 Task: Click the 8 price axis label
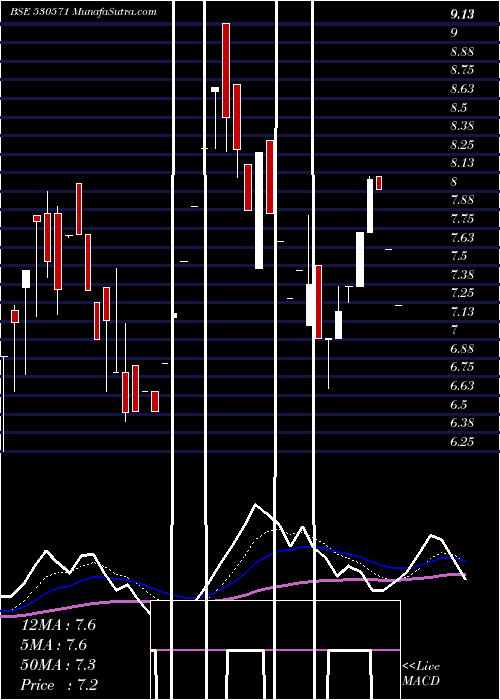[x=454, y=182]
